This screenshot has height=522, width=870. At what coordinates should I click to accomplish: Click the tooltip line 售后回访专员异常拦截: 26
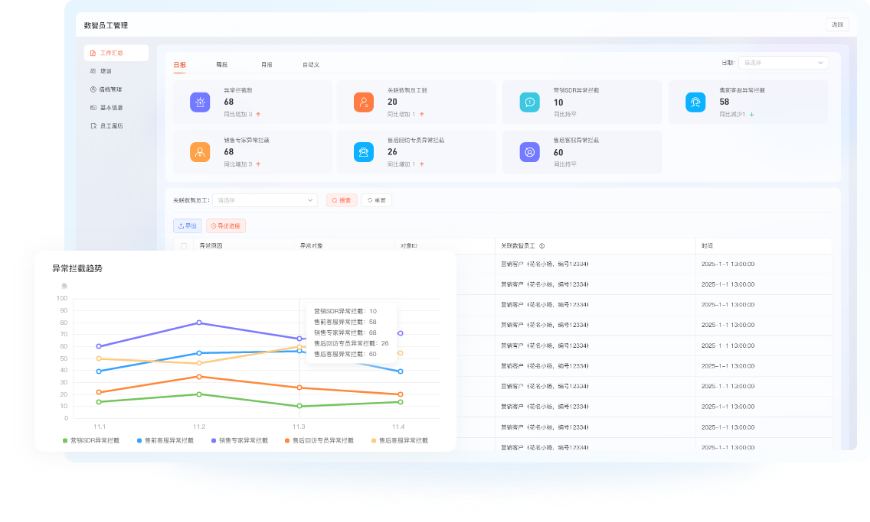351,343
